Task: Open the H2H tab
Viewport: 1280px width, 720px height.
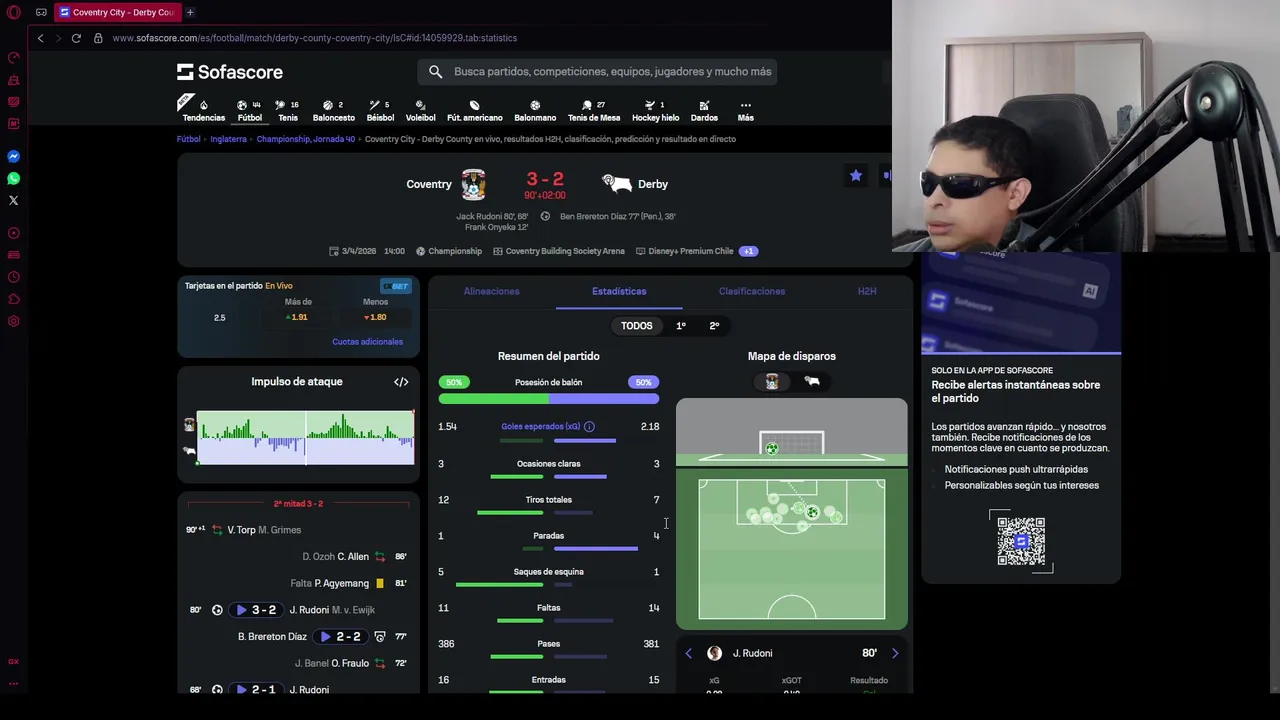Action: [867, 291]
